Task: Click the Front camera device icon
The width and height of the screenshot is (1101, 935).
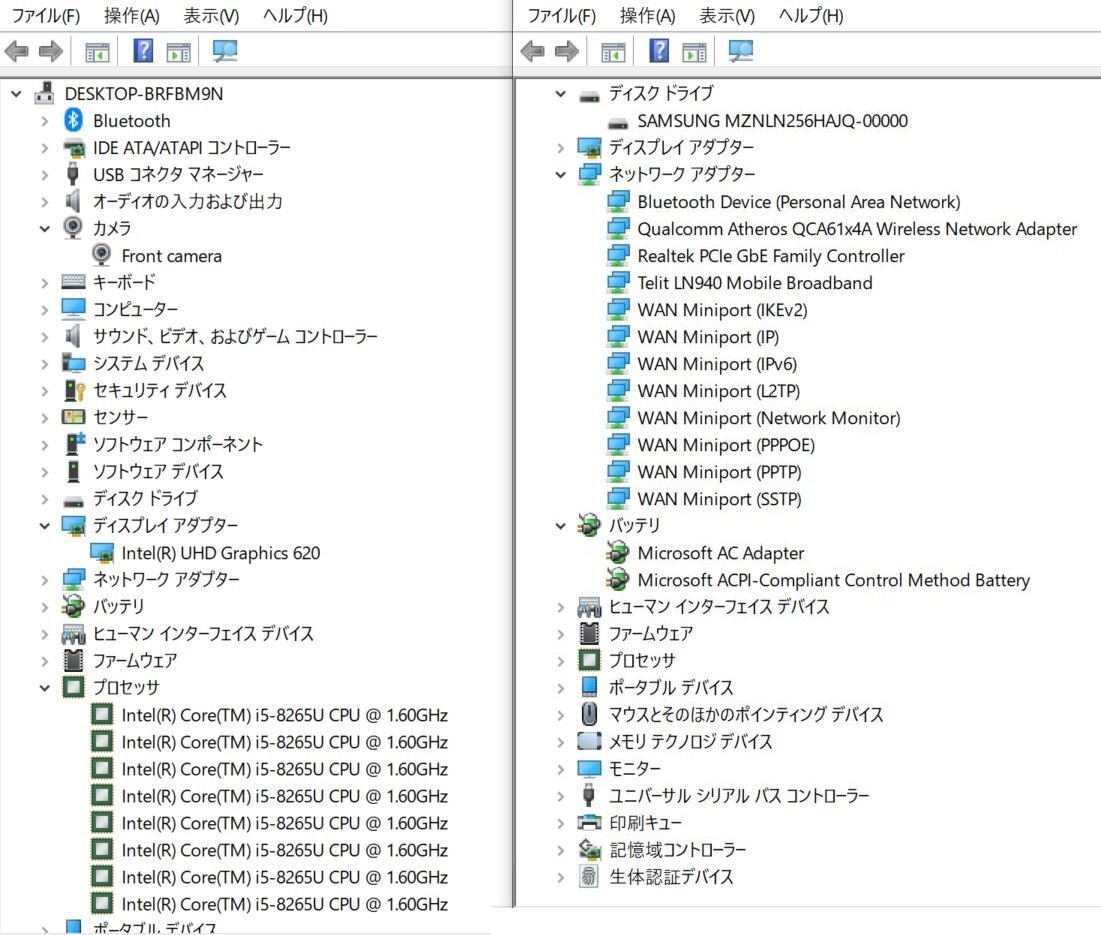Action: tap(102, 256)
